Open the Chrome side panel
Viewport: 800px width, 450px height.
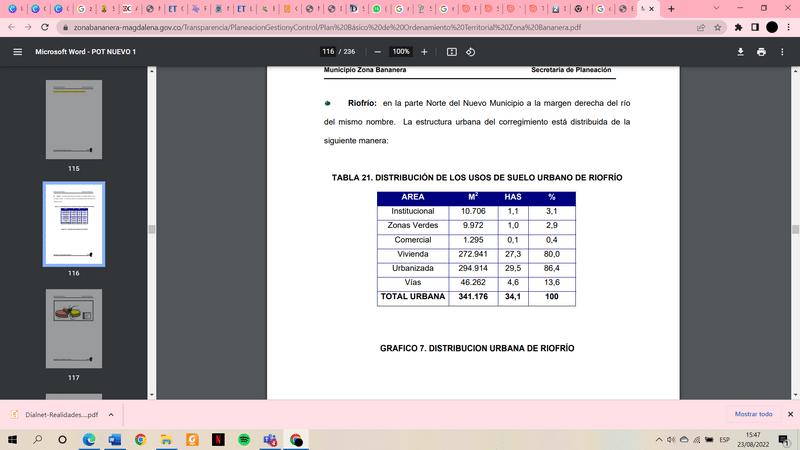(x=755, y=28)
